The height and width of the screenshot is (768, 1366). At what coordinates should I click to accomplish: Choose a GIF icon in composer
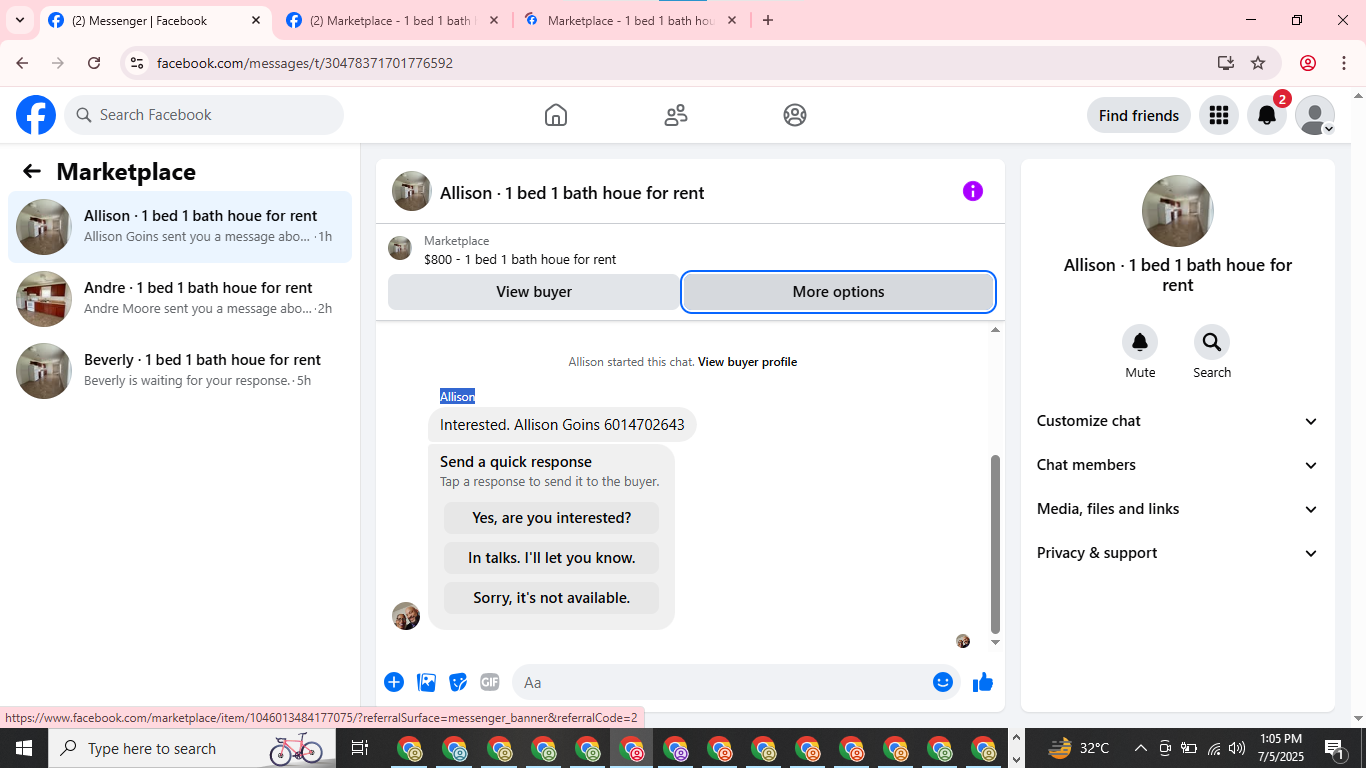tap(490, 682)
